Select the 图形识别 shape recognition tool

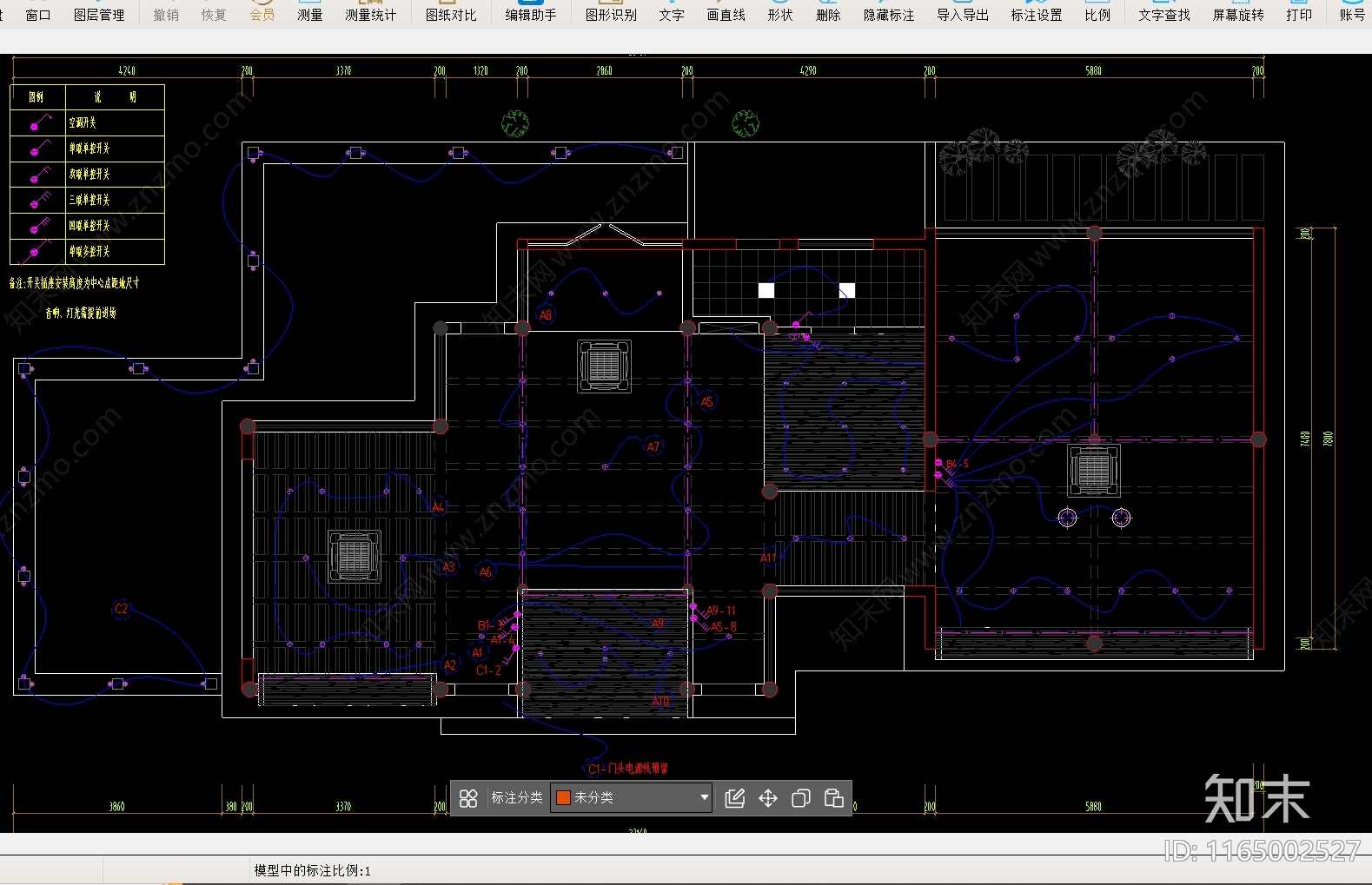611,15
